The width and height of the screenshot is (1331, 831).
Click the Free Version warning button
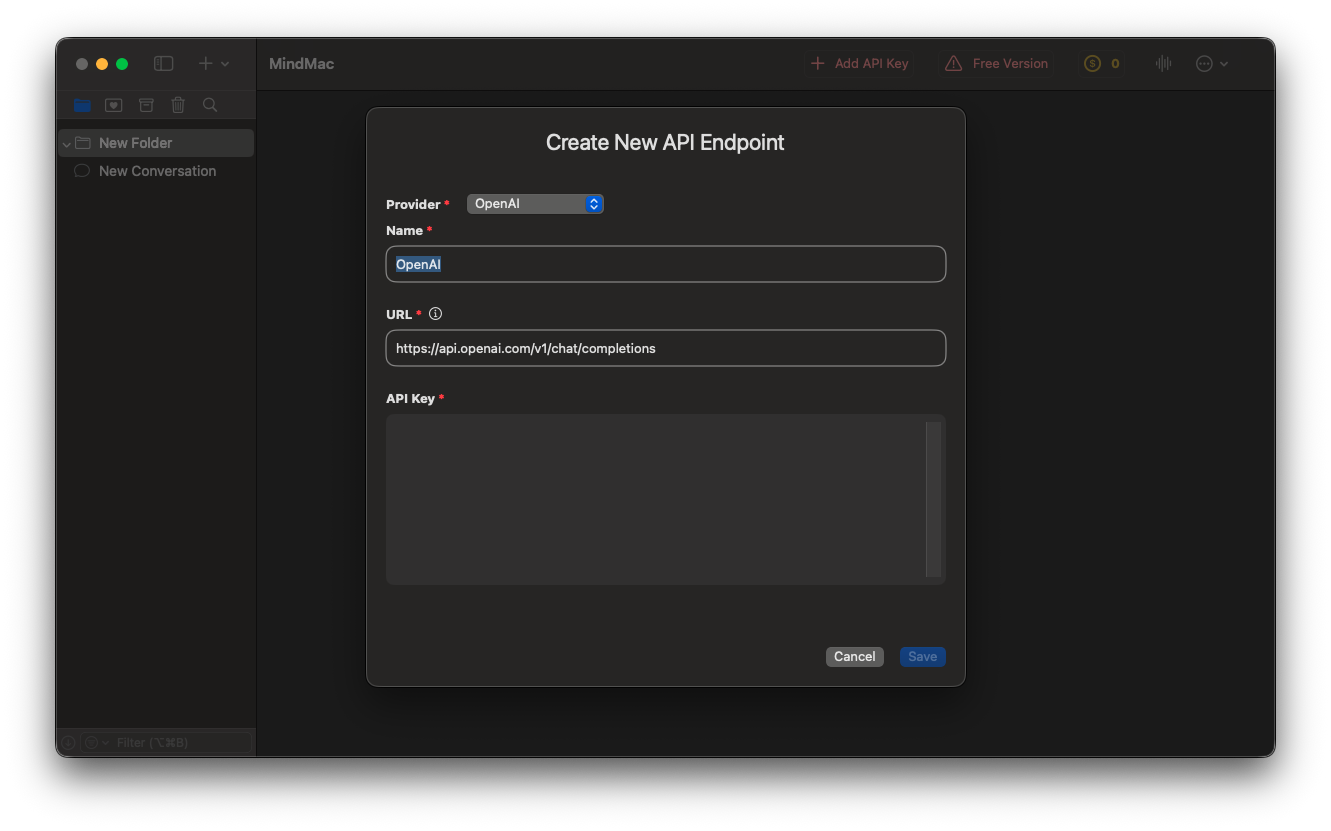(997, 64)
